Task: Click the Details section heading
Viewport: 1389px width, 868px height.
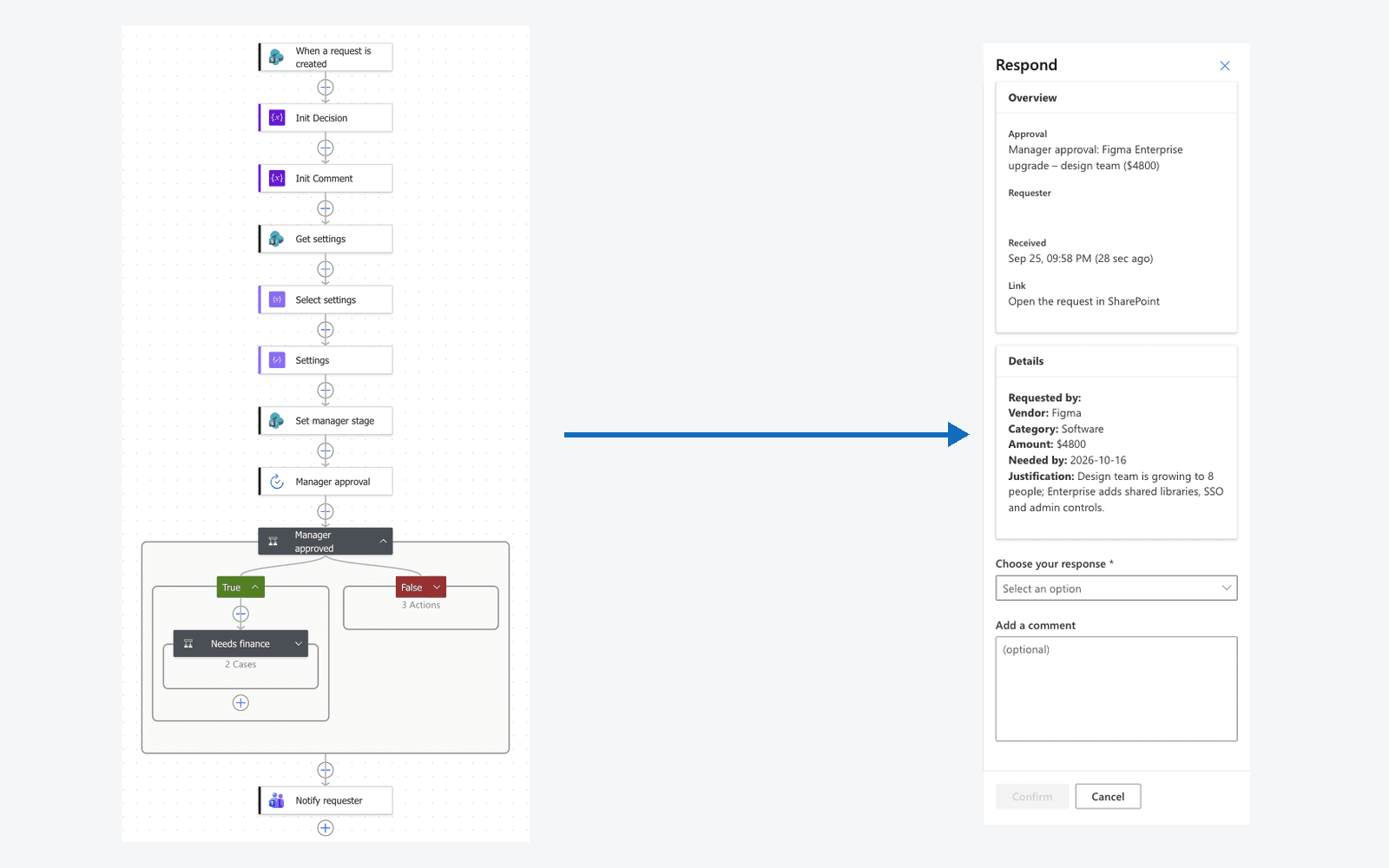Action: coord(1026,361)
